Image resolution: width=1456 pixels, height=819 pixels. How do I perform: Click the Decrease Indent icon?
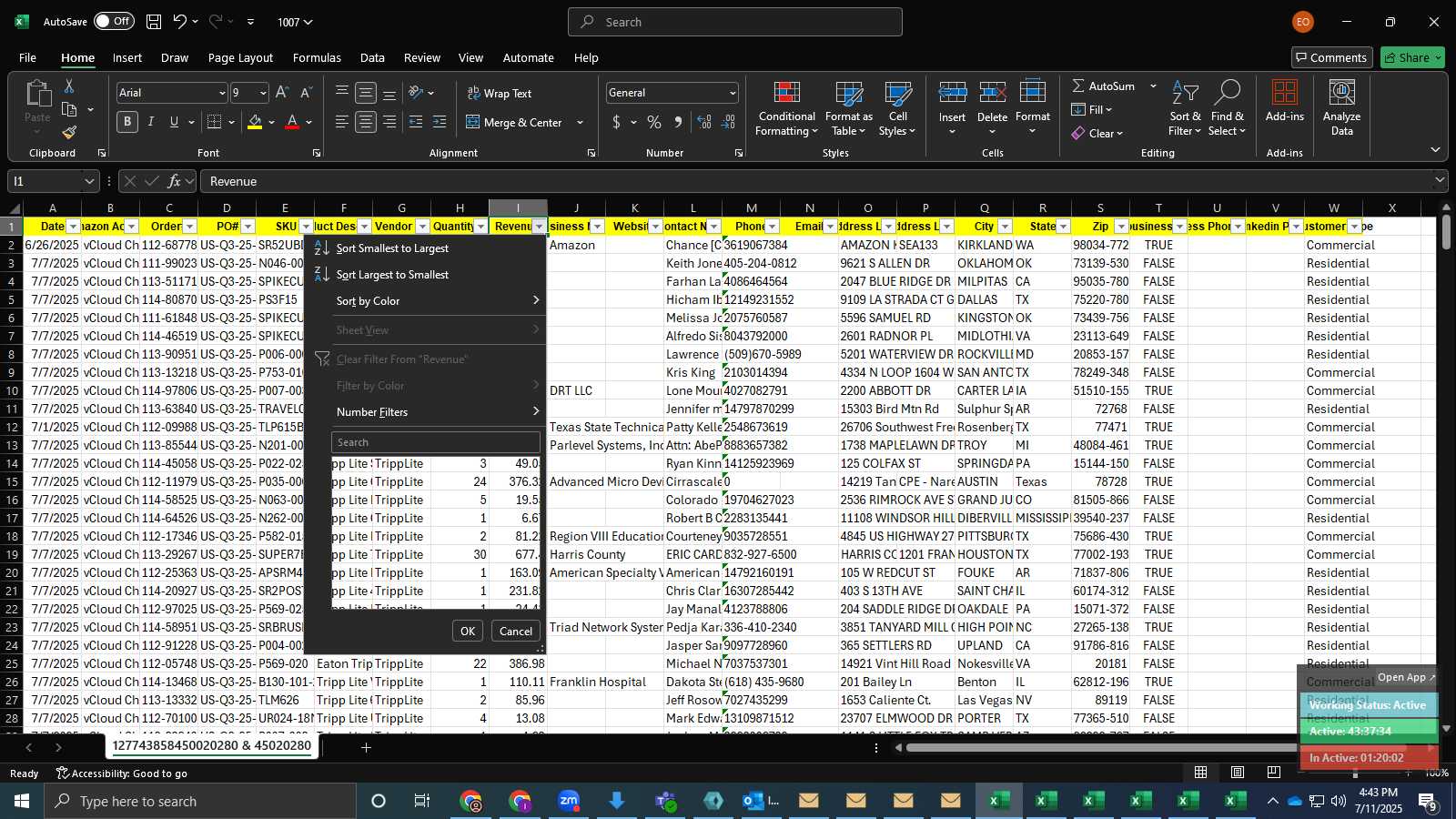pos(416,122)
